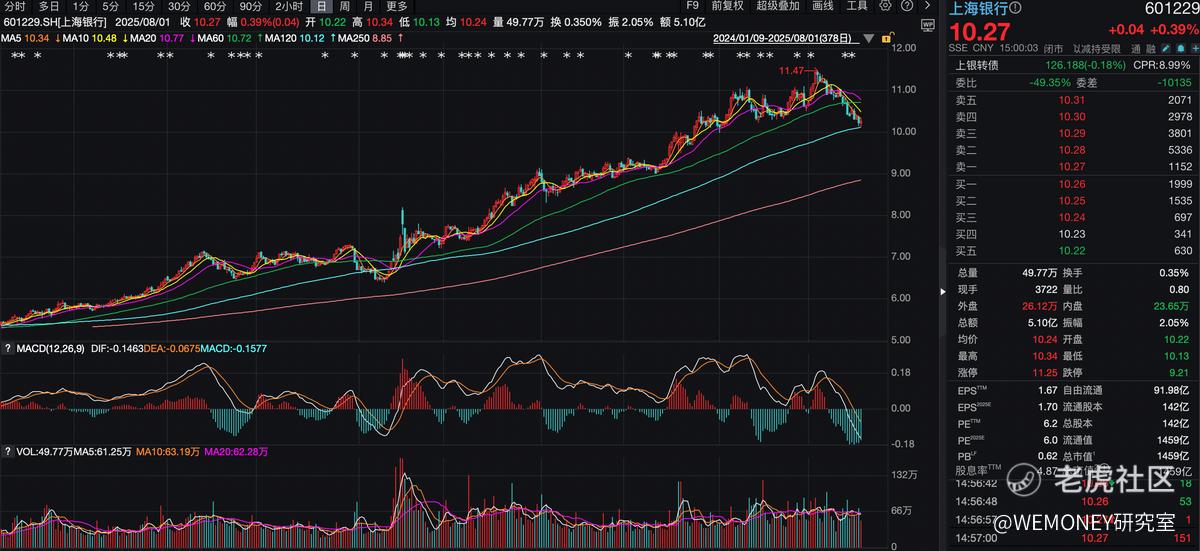The height and width of the screenshot is (551, 1200).
Task: Switch to 2小时 chart period
Action: pyautogui.click(x=289, y=6)
